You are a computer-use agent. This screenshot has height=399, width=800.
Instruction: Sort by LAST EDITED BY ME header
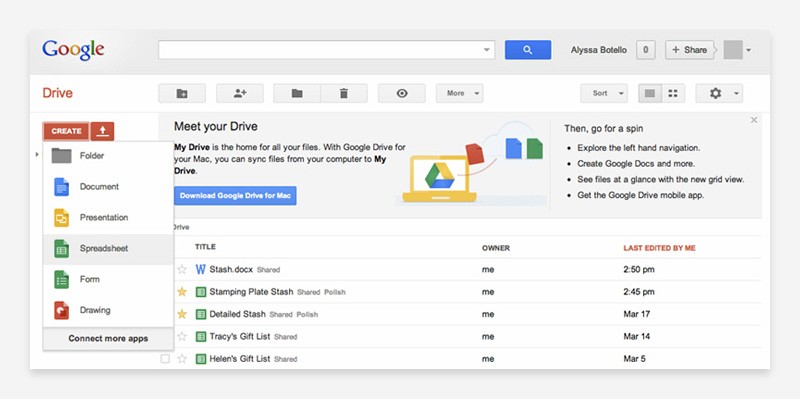659,248
